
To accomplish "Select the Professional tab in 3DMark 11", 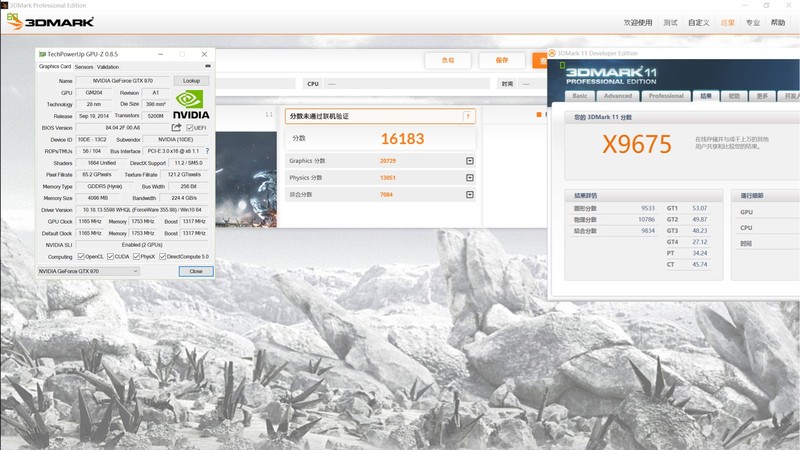I will coord(666,96).
